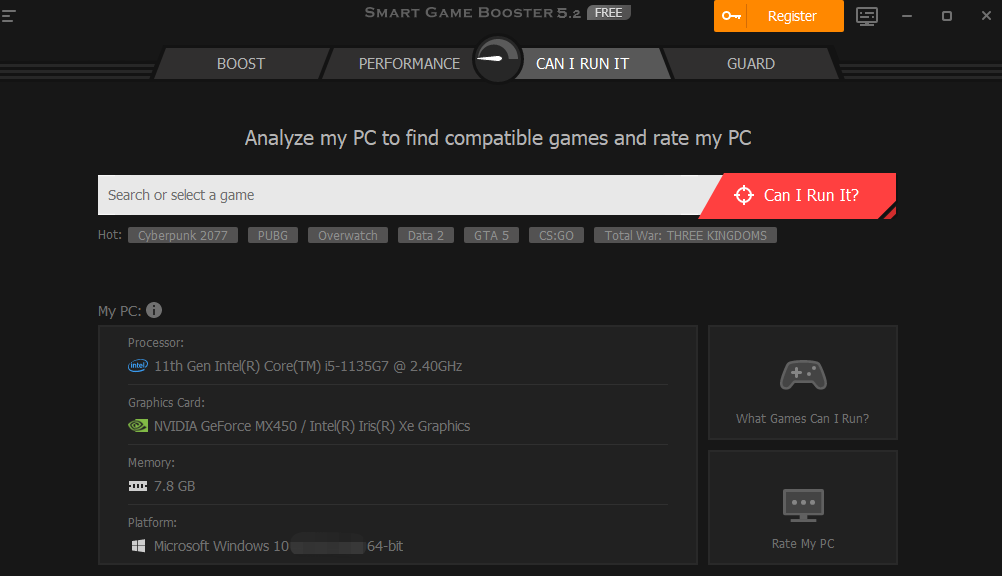Choose the CS:GO hot game tag
The width and height of the screenshot is (1002, 576).
(556, 235)
